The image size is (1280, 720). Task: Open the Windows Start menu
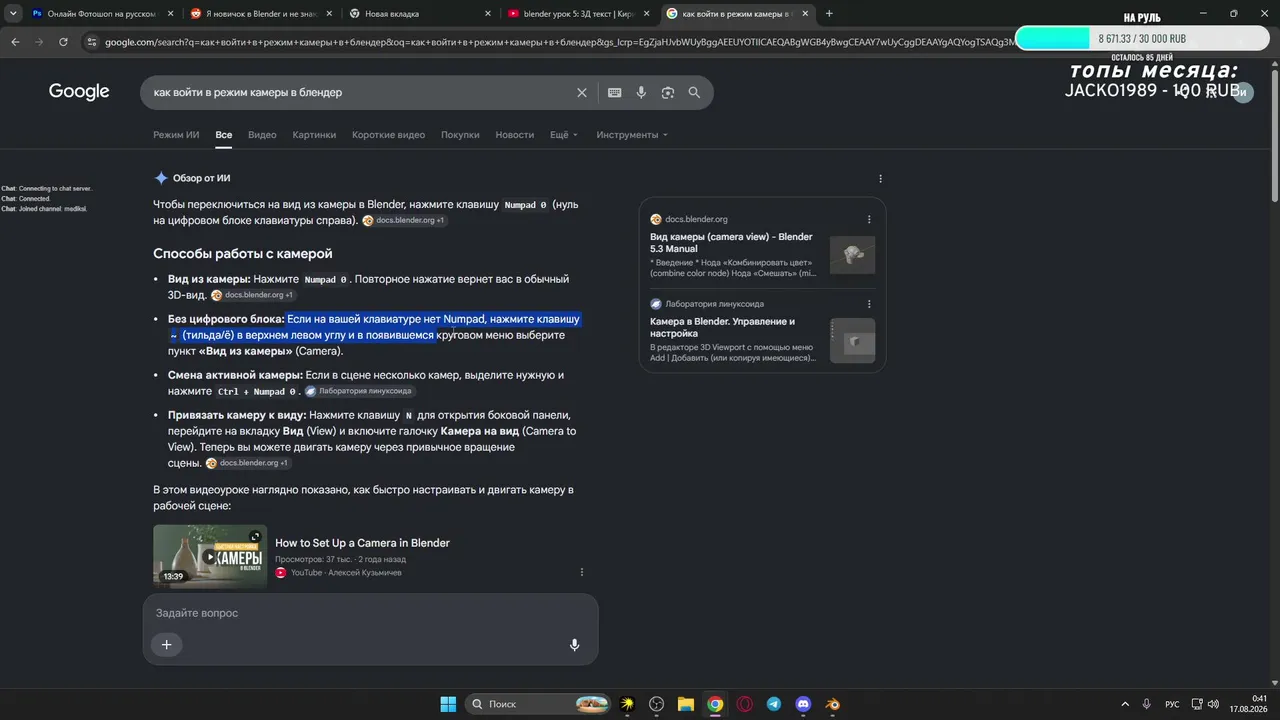click(x=448, y=704)
